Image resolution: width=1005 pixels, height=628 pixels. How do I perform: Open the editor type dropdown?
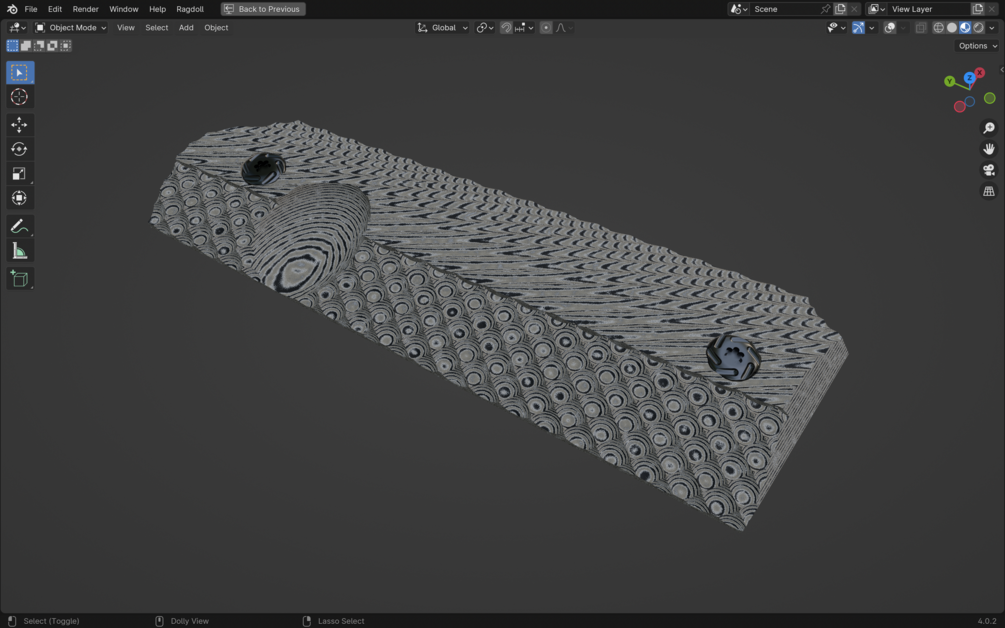pos(17,28)
